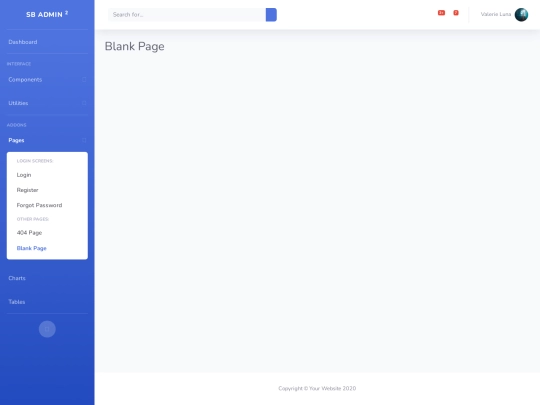Viewport: 540px width, 405px height.
Task: Click the blue search button
Action: (x=271, y=15)
